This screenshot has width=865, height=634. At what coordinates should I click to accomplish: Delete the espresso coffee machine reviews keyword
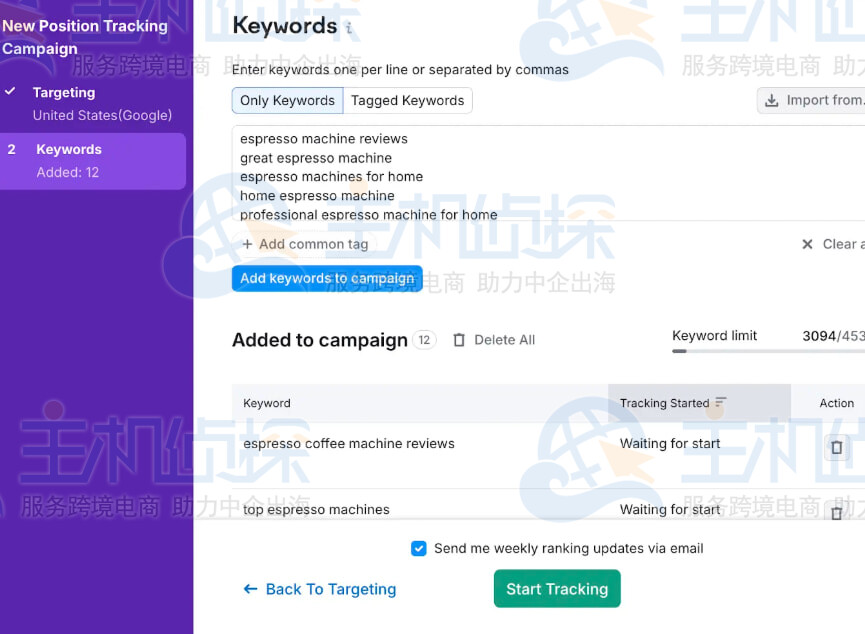(837, 447)
